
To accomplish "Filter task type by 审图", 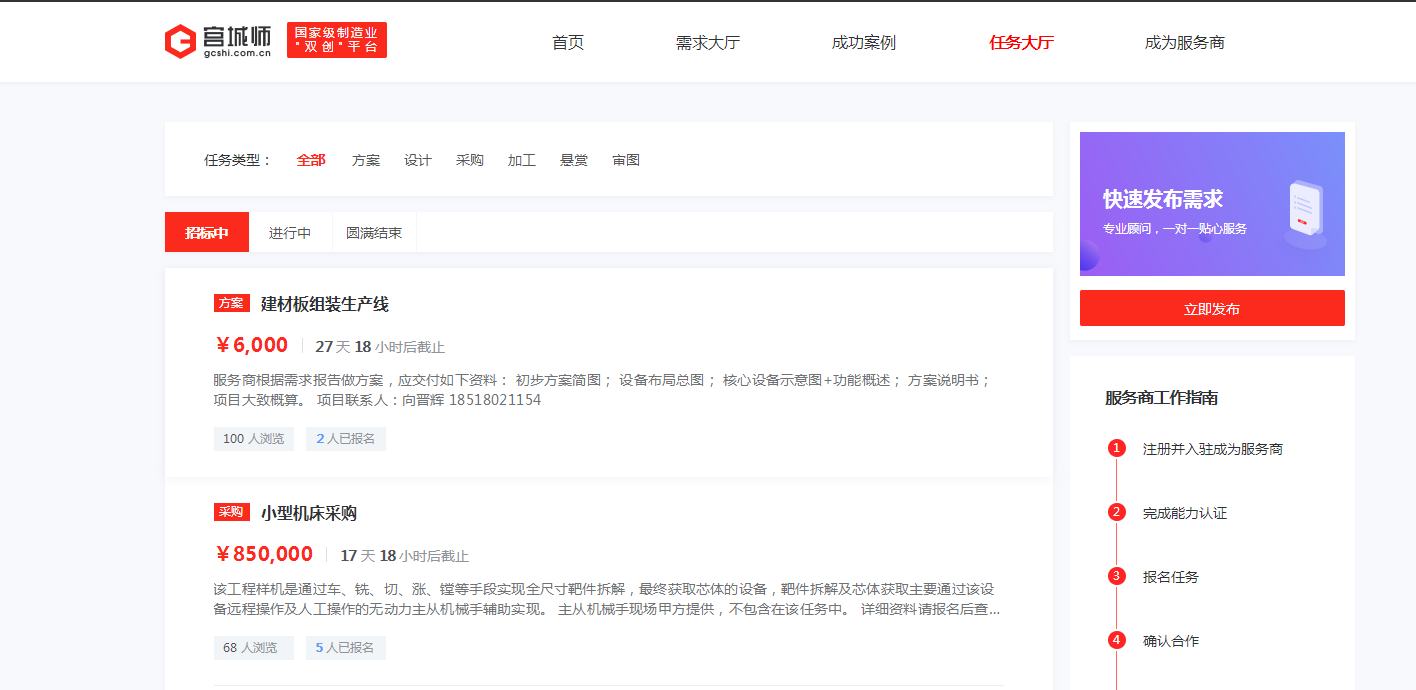I will tap(626, 160).
